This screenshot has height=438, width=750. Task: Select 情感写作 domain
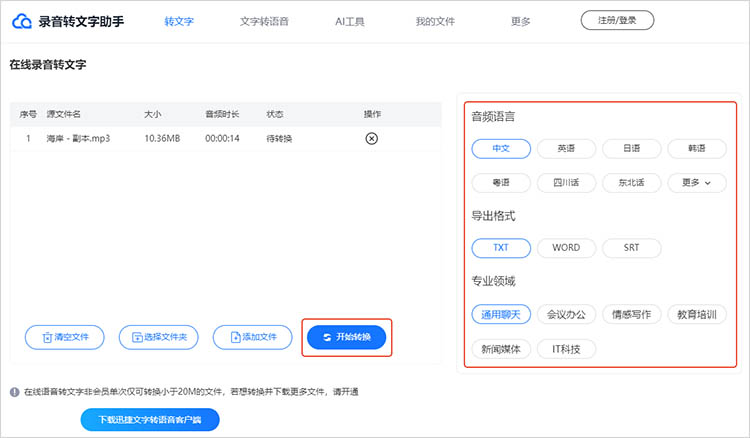coord(631,315)
